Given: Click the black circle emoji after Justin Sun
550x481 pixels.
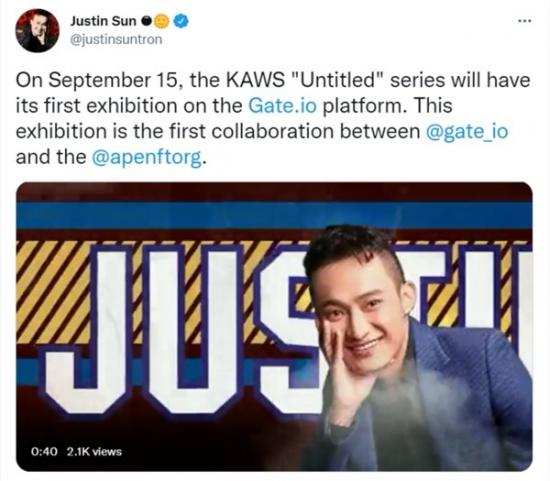Looking at the screenshot, I should [146, 21].
